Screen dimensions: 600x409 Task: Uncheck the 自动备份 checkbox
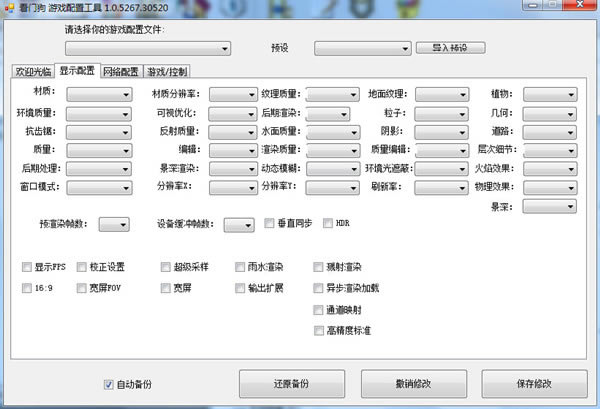(109, 384)
